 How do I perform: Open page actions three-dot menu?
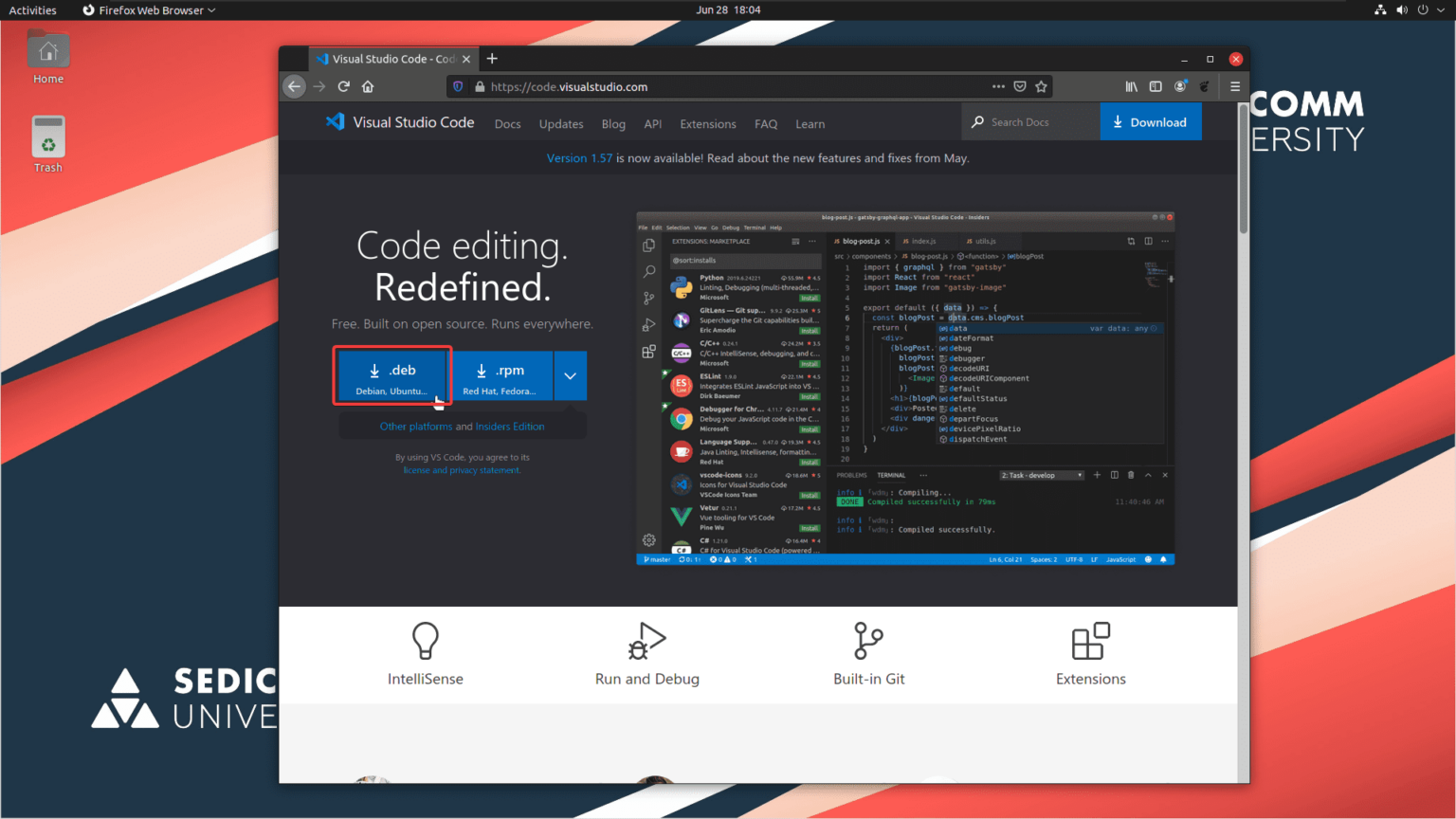[998, 86]
